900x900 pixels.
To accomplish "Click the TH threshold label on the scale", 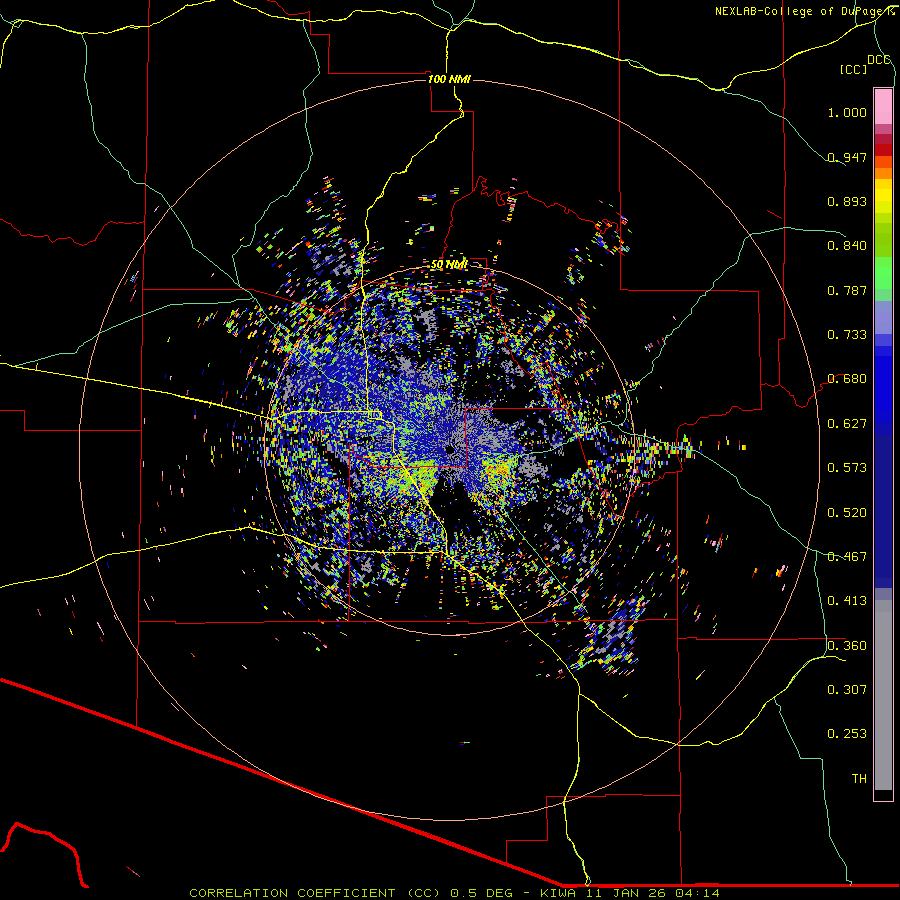I will [x=859, y=779].
